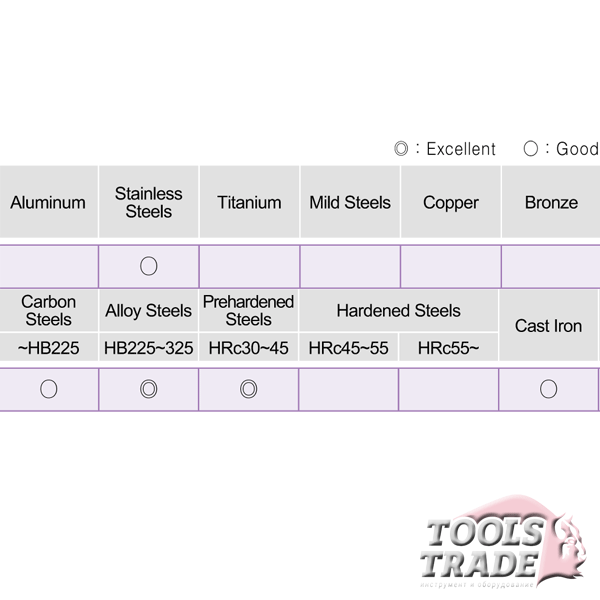Click the circle under Carbon Steels ~HB225
This screenshot has width=600, height=600.
pyautogui.click(x=49, y=389)
